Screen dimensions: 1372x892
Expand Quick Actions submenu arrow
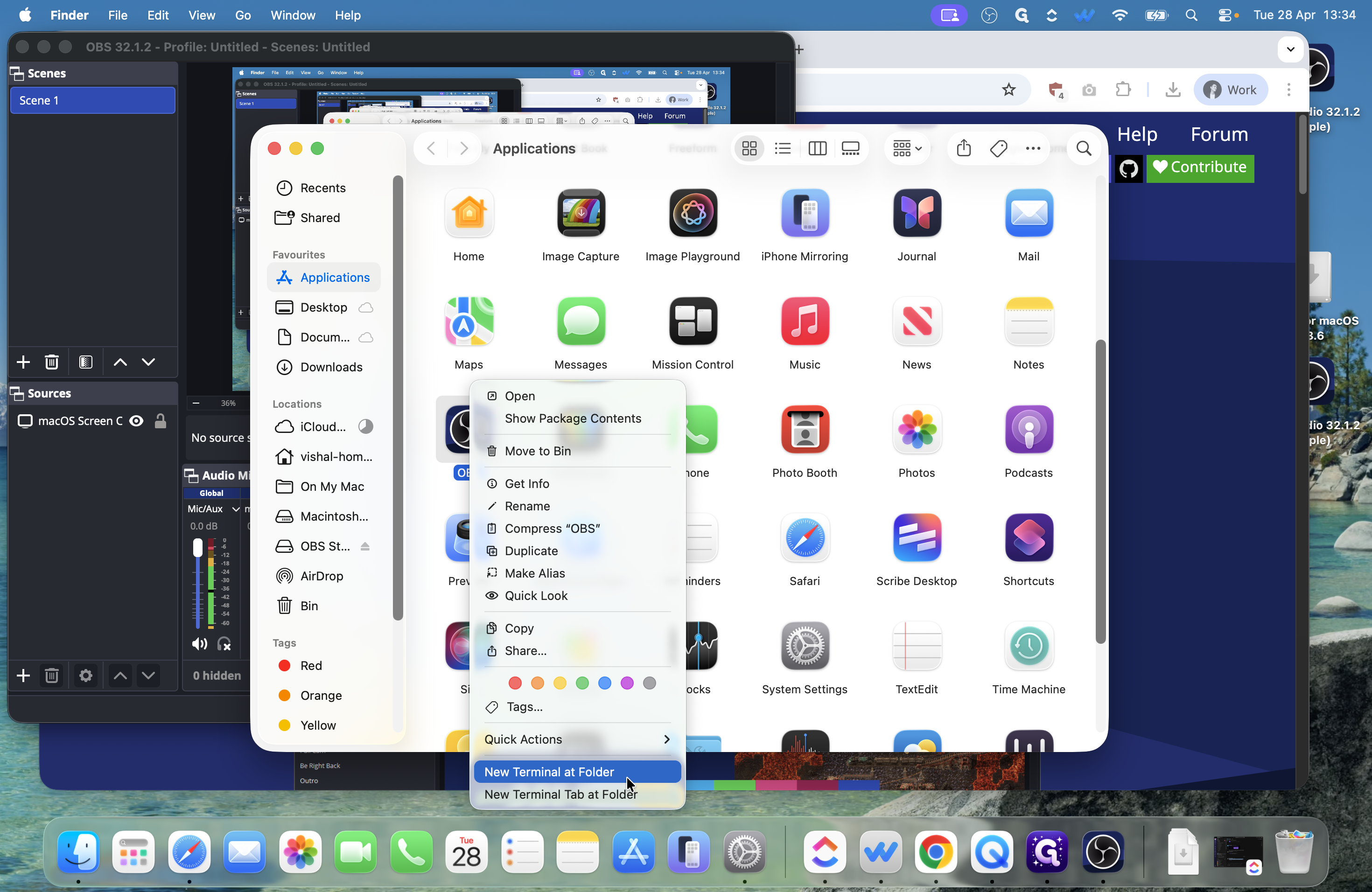coord(666,739)
